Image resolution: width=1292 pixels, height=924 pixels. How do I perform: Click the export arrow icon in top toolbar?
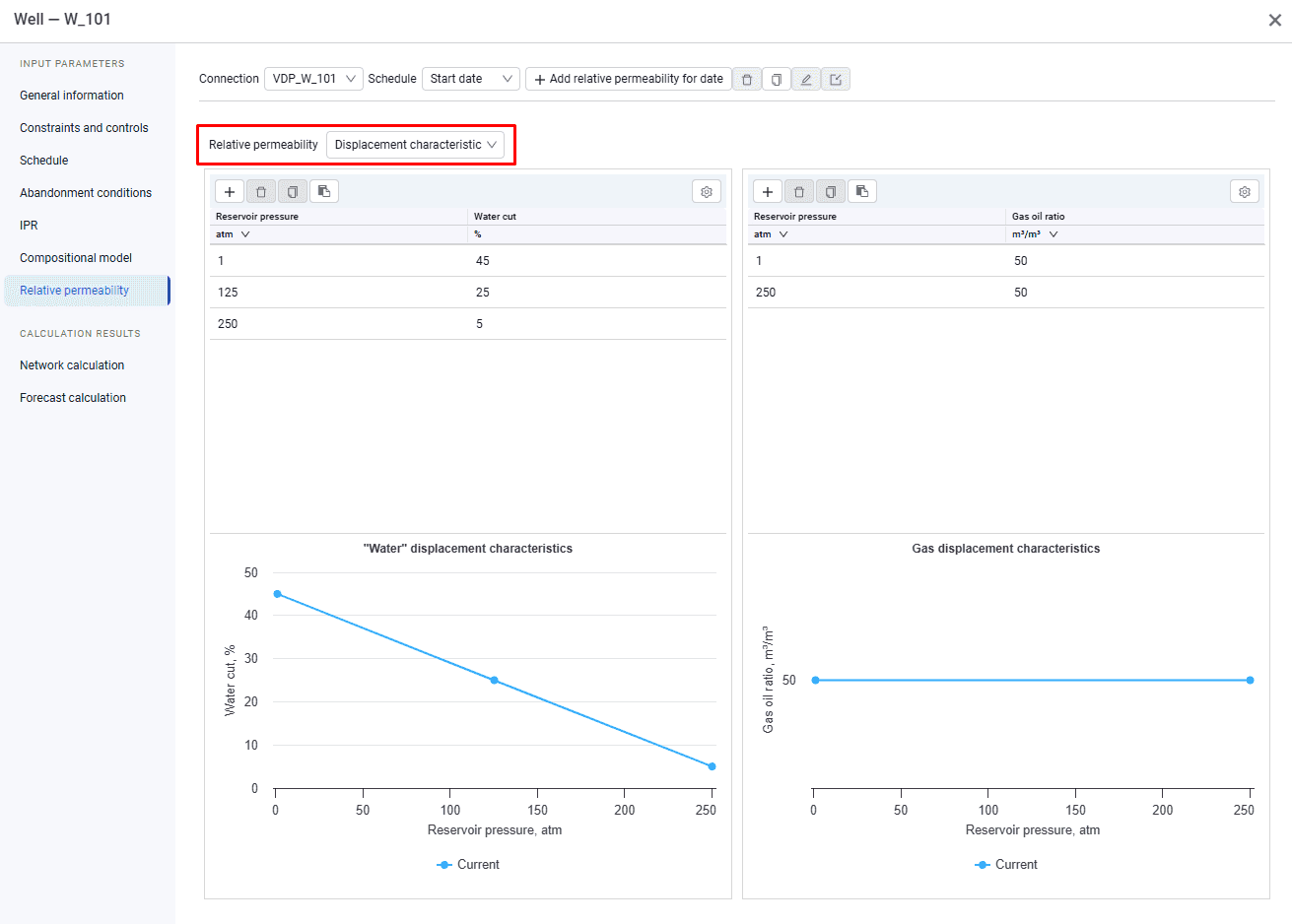click(x=836, y=79)
